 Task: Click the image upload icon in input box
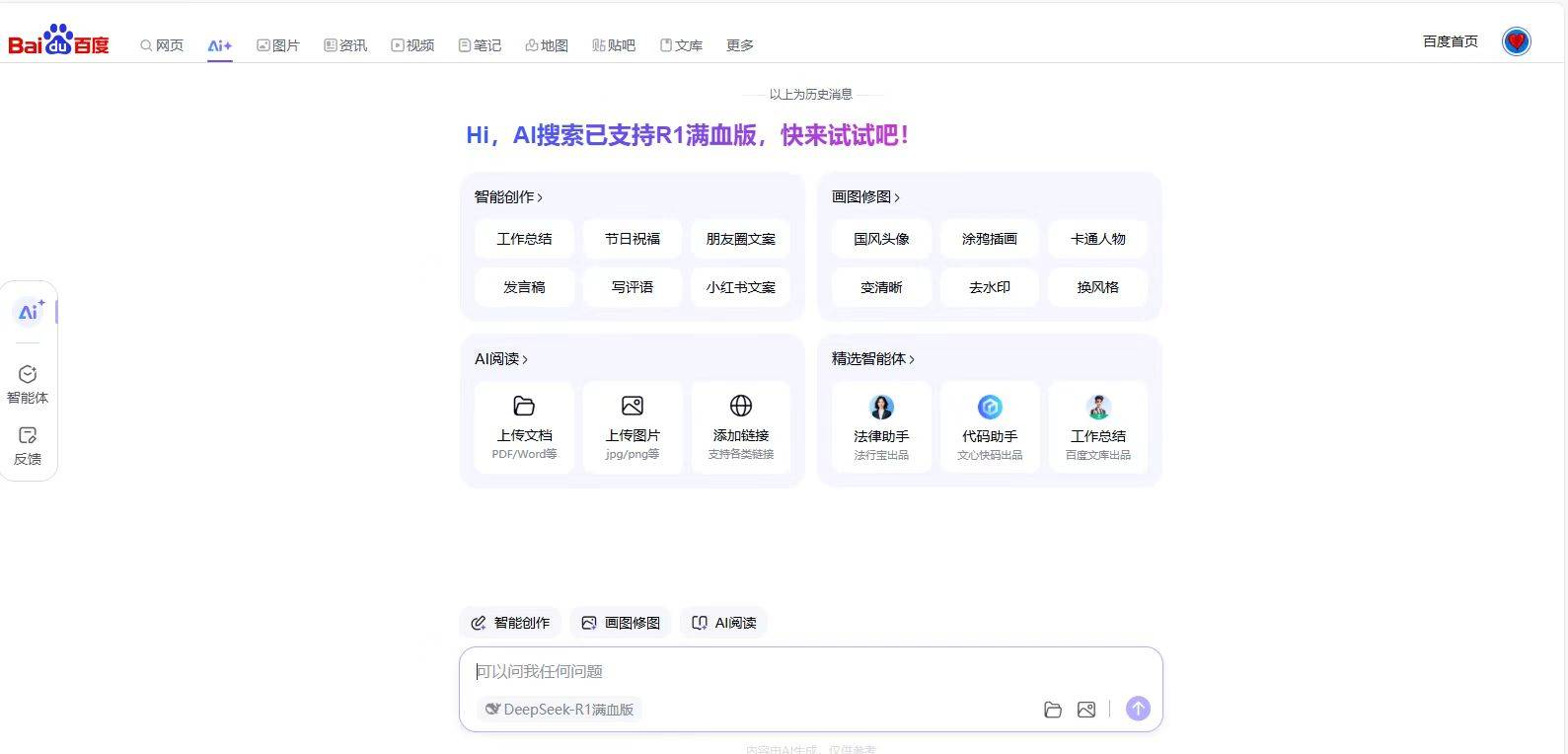1086,710
